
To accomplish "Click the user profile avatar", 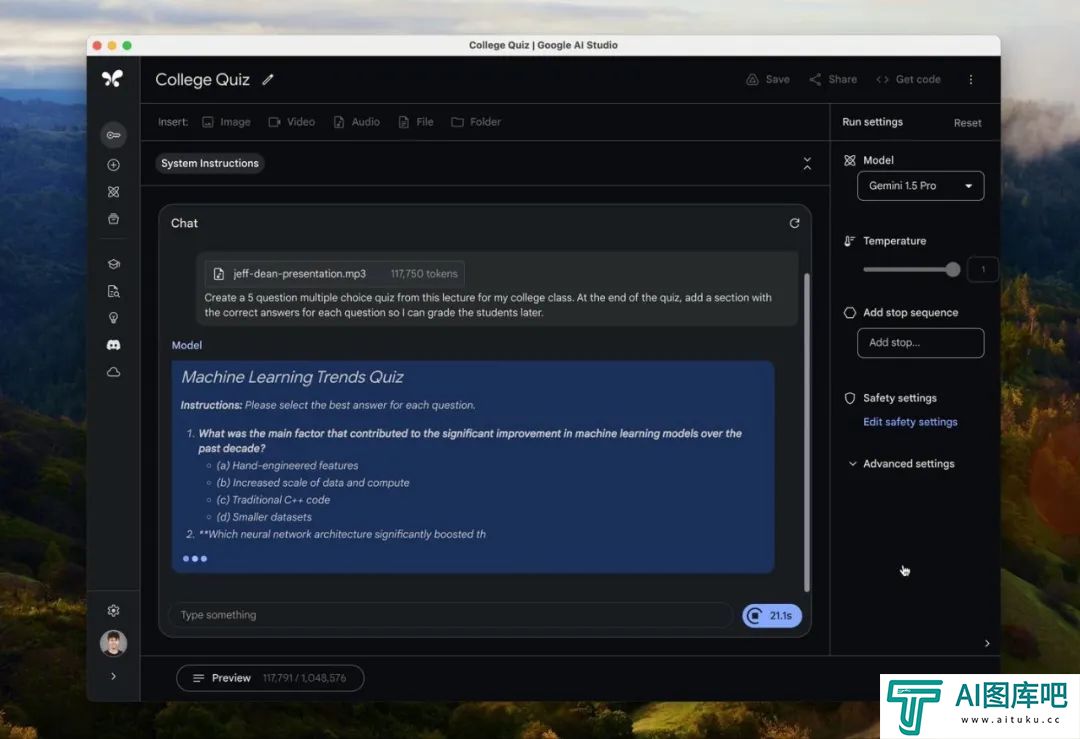I will point(114,643).
